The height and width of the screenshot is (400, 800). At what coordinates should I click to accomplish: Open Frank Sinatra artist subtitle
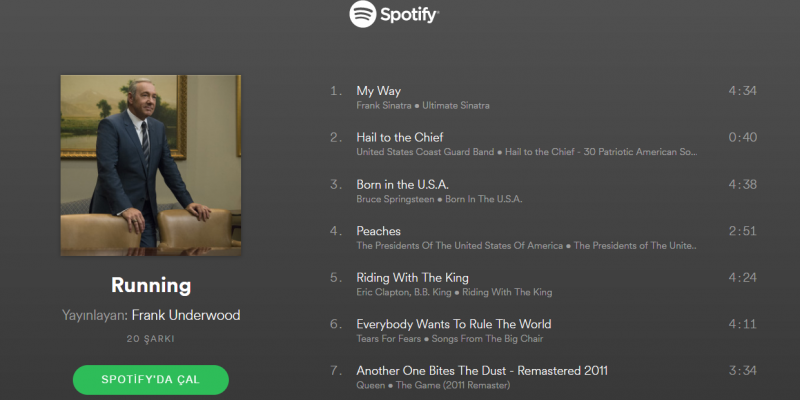[x=384, y=106]
